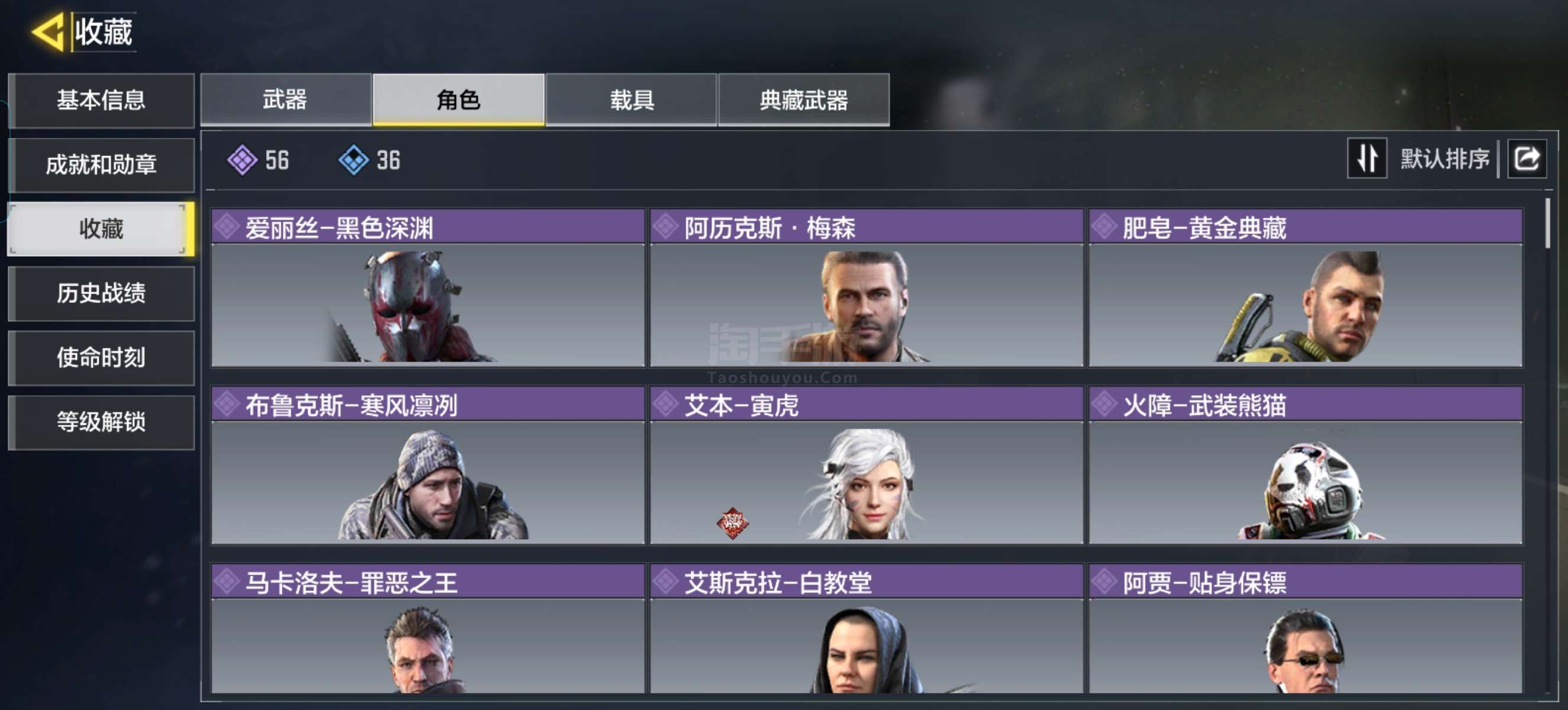This screenshot has height=710, width=1568.
Task: Open 成就和勋章 in the sidebar
Action: [102, 165]
